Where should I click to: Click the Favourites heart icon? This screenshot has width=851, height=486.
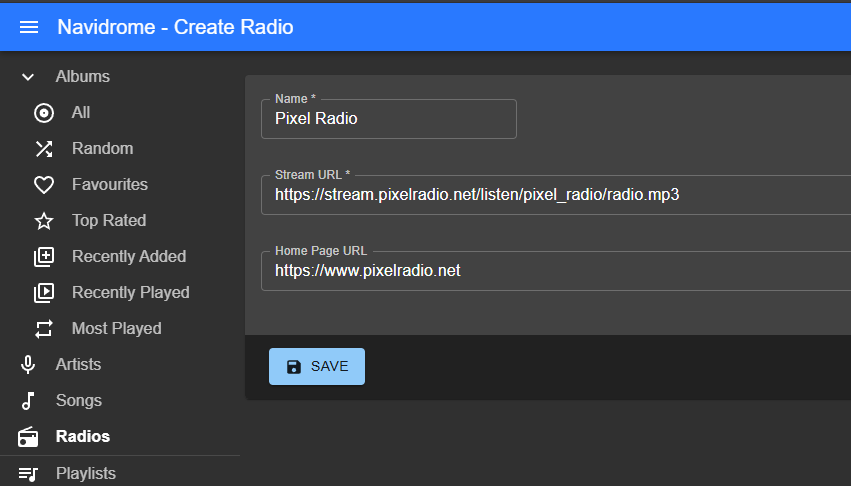click(x=43, y=185)
